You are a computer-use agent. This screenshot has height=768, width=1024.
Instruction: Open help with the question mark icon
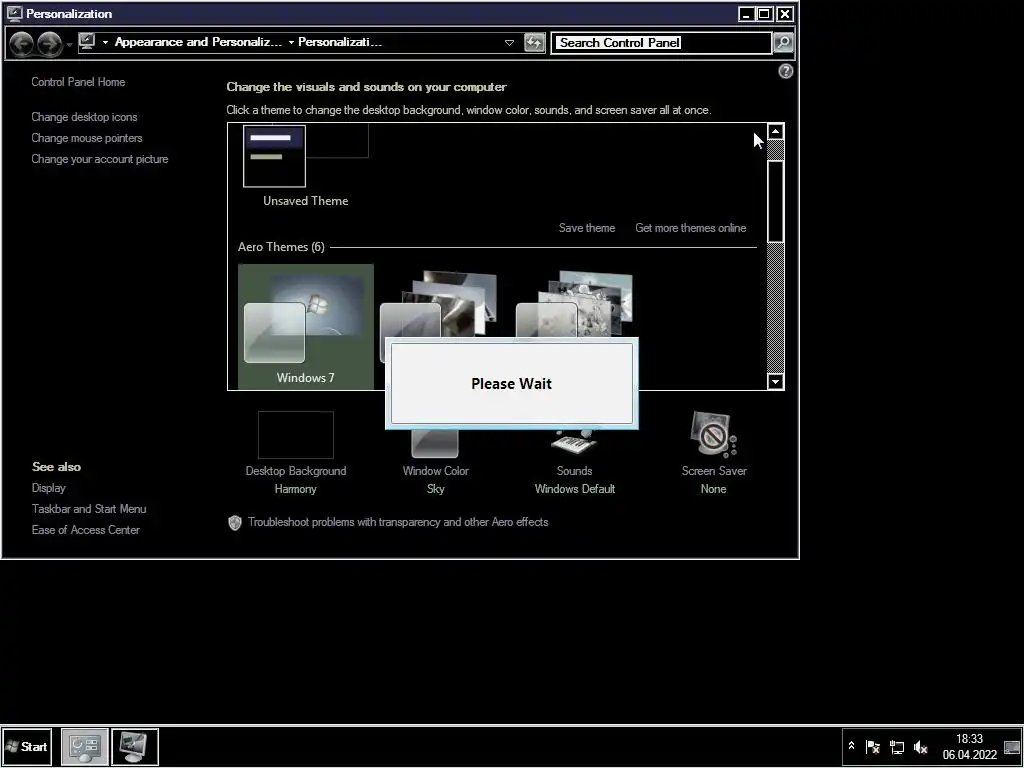(786, 71)
